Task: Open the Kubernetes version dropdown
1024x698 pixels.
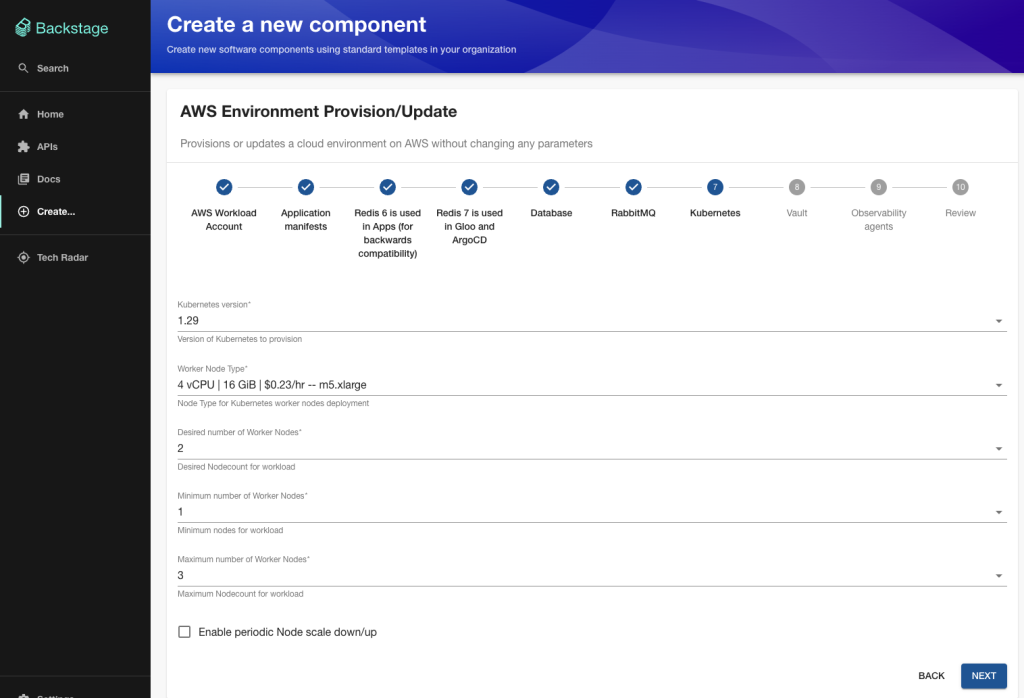Action: 997,320
